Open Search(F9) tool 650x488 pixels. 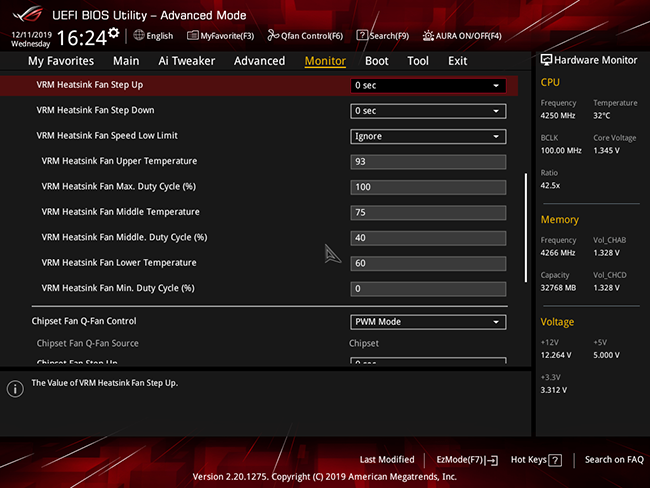383,36
